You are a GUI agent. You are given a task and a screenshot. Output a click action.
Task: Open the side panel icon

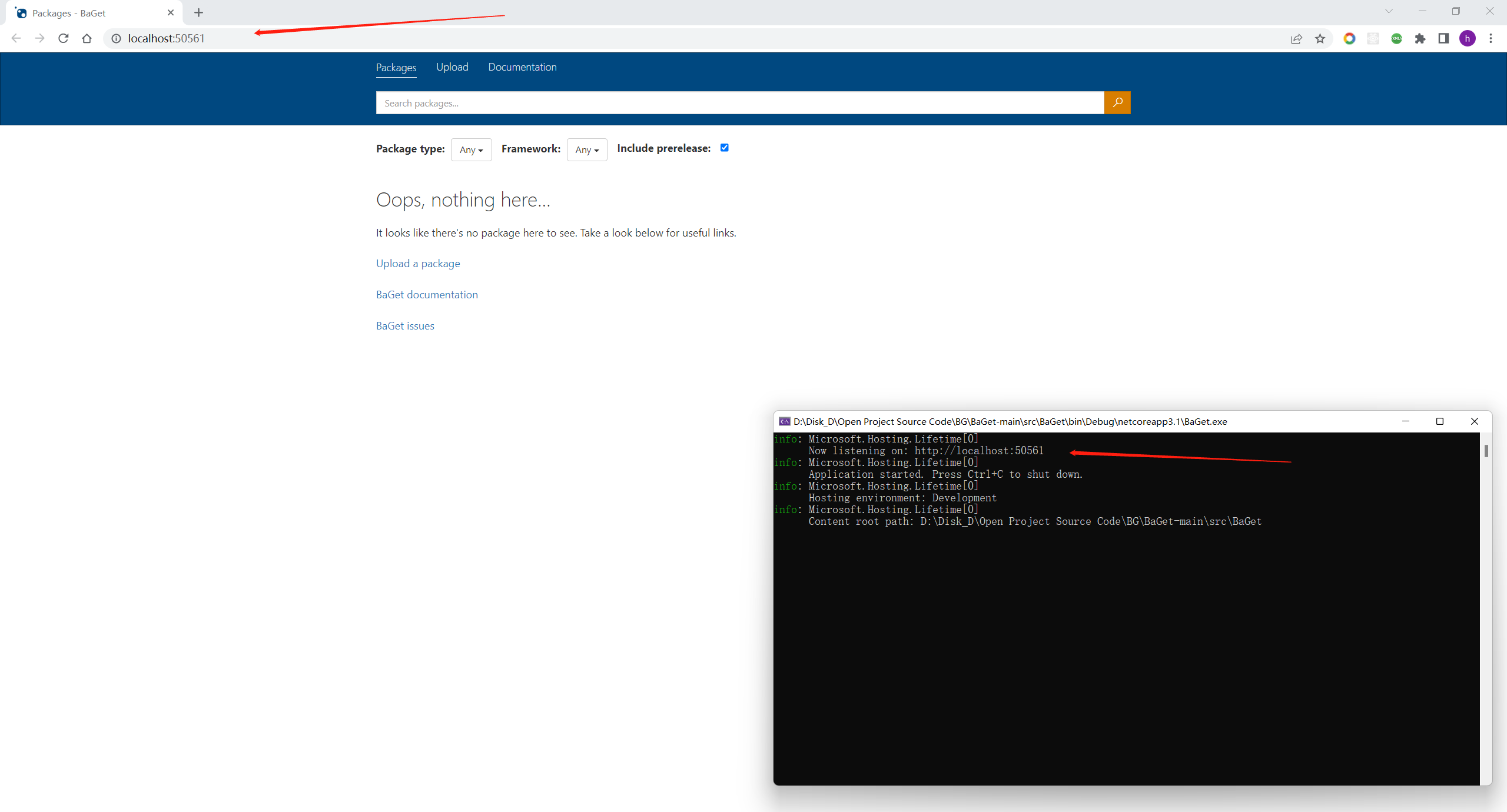point(1443,38)
